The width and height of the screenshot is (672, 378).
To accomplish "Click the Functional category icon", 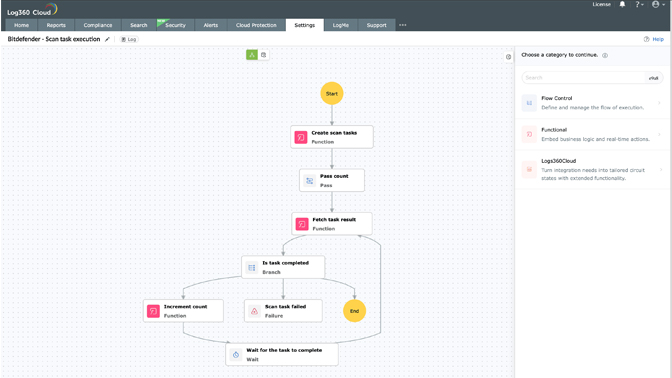I will (529, 134).
